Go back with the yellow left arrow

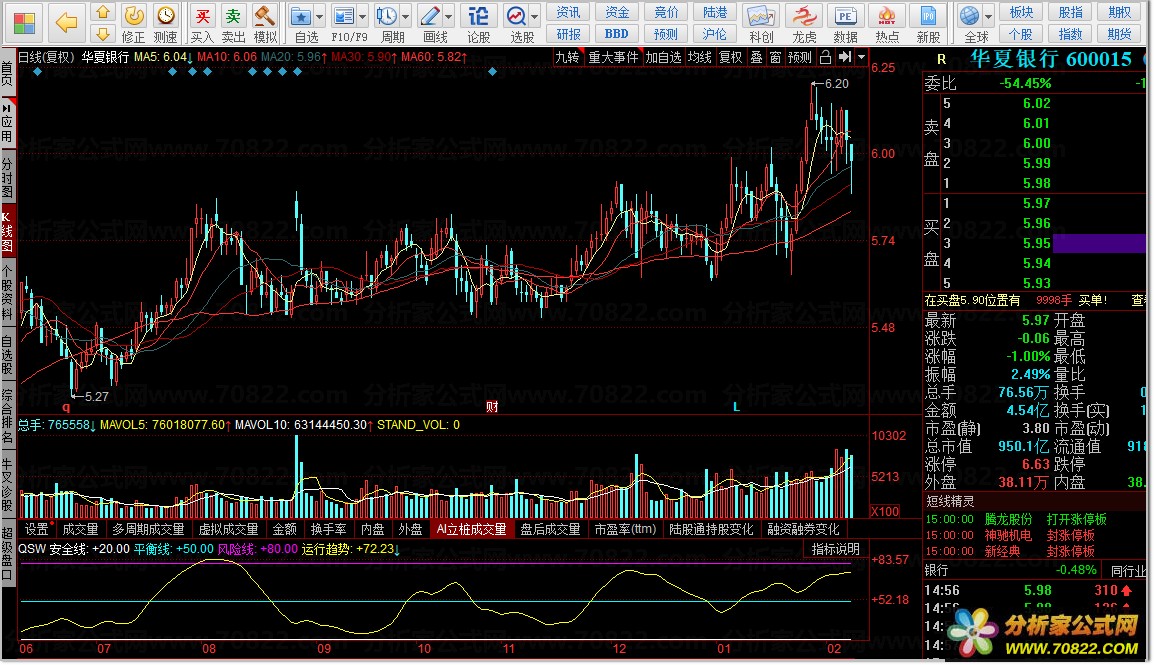[66, 23]
